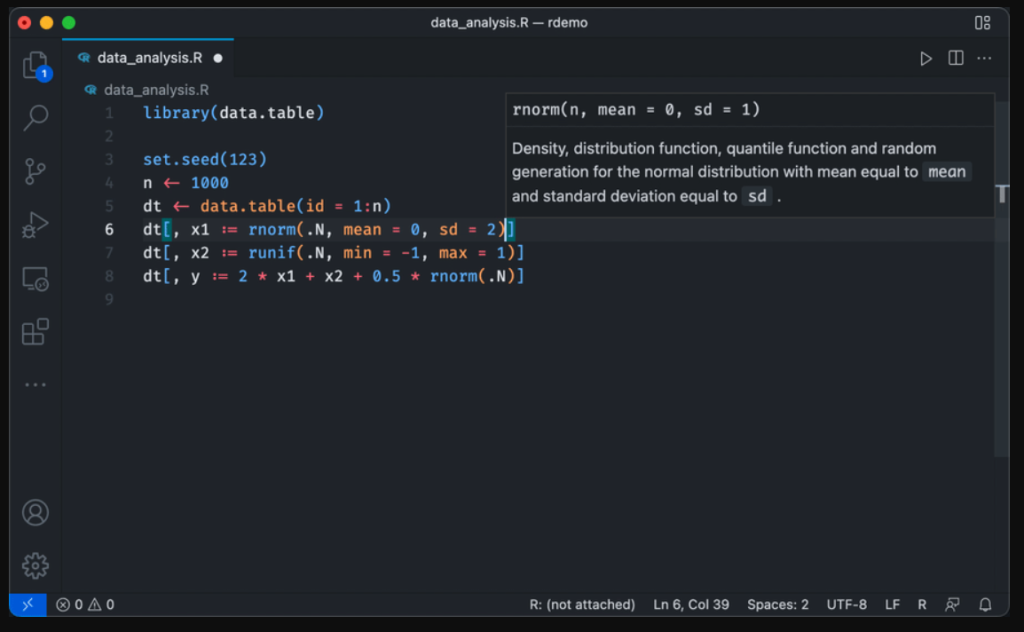The height and width of the screenshot is (632, 1024).
Task: Click R: (not attached) status item
Action: [x=582, y=605]
